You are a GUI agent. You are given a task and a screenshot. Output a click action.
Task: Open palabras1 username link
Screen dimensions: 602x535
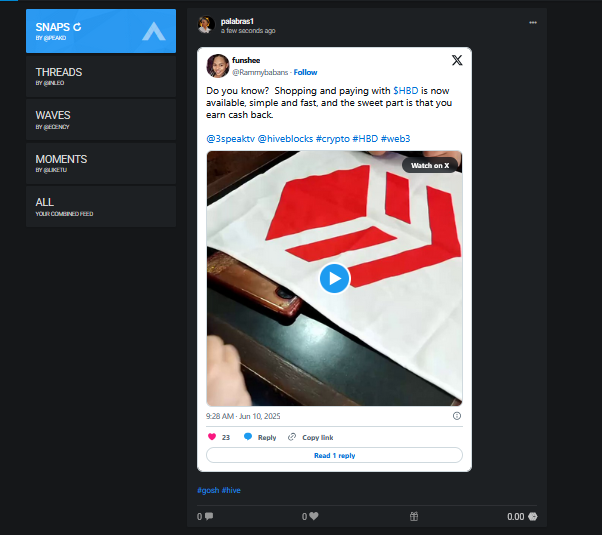point(237,21)
